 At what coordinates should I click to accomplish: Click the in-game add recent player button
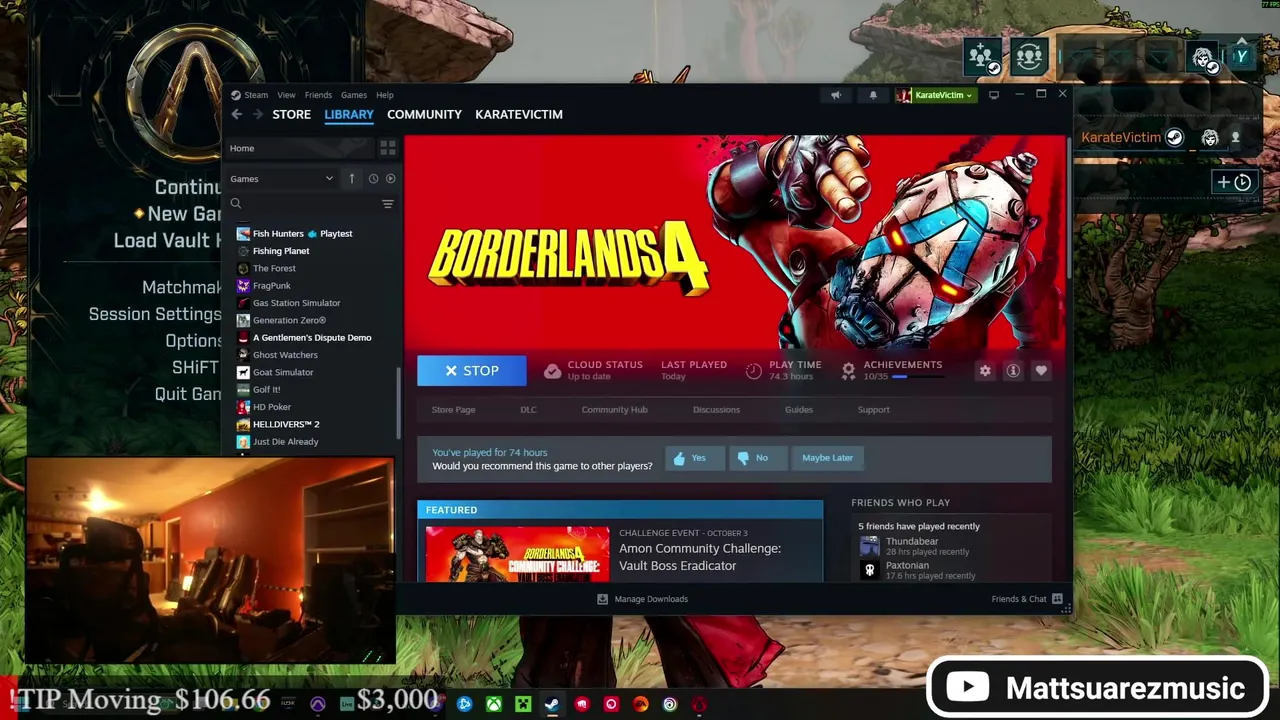tap(1234, 182)
